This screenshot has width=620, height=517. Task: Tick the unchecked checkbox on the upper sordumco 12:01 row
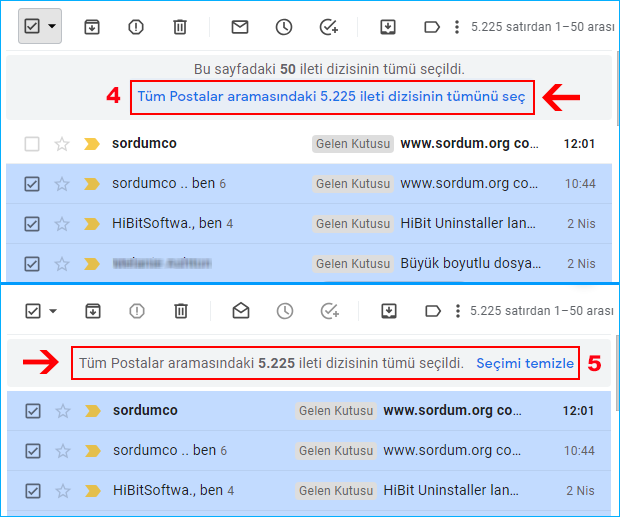(x=32, y=144)
